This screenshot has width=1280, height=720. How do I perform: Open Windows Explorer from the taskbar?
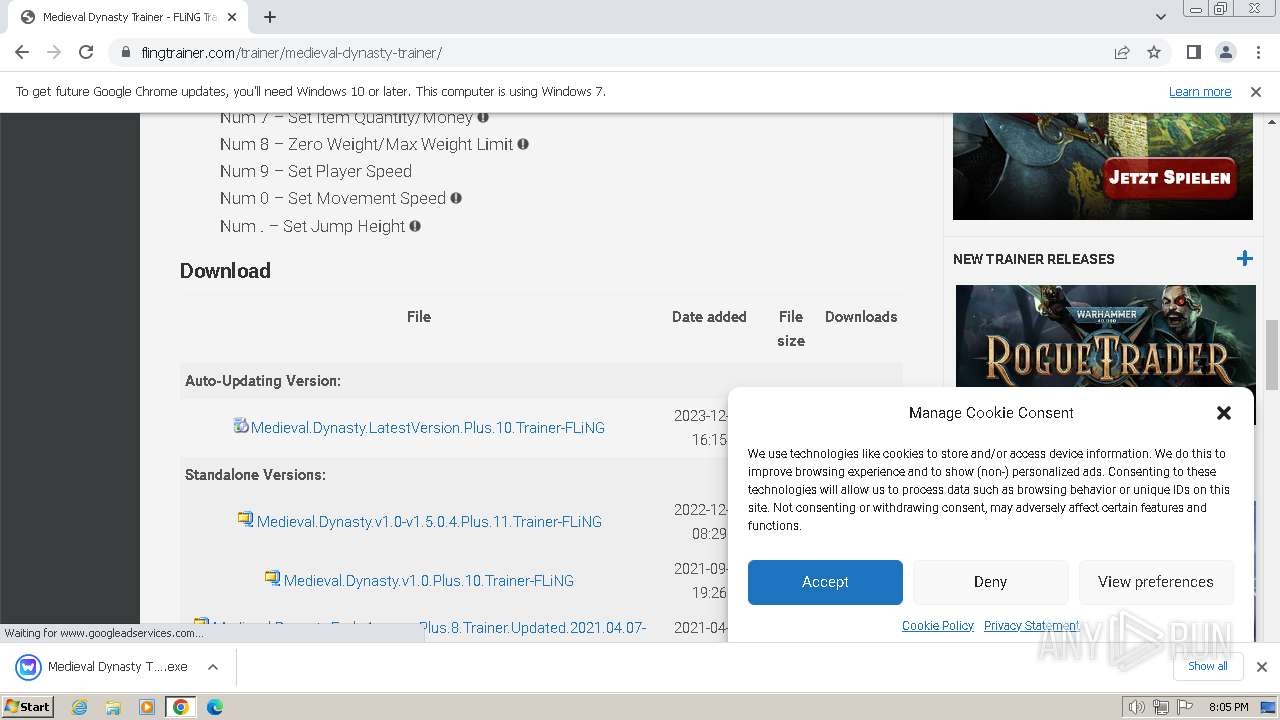tap(113, 707)
